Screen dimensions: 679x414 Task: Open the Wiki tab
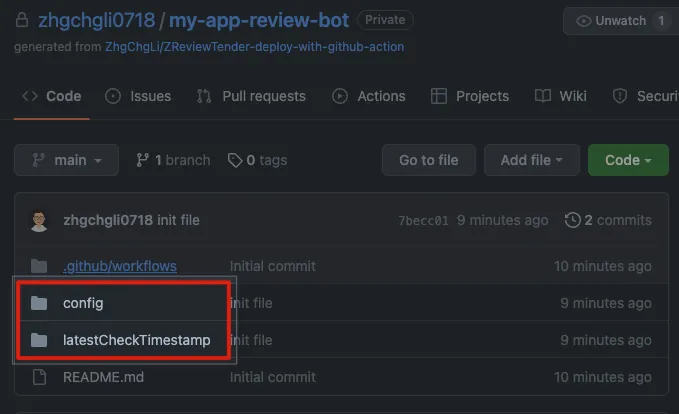(561, 96)
